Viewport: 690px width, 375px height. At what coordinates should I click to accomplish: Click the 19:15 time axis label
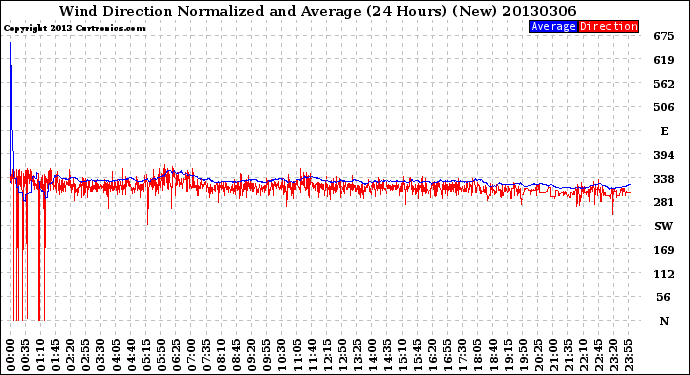(x=508, y=355)
